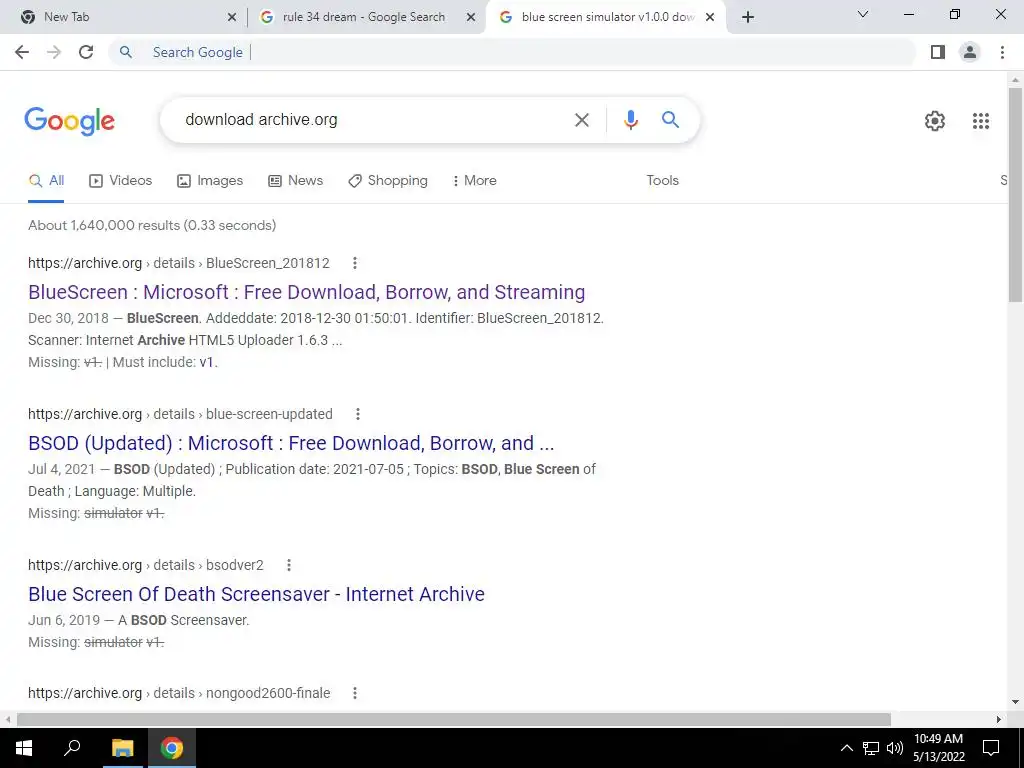This screenshot has width=1024, height=768.
Task: Switch to Shopping results
Action: coord(388,180)
